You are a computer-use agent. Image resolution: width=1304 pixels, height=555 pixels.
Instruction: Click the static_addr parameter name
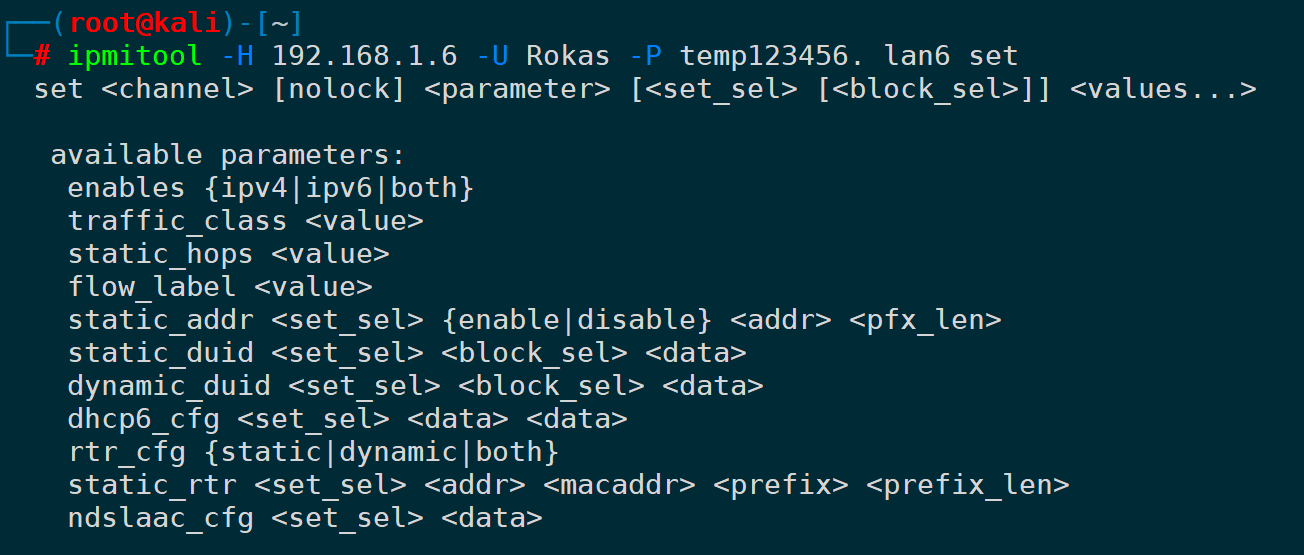[160, 320]
